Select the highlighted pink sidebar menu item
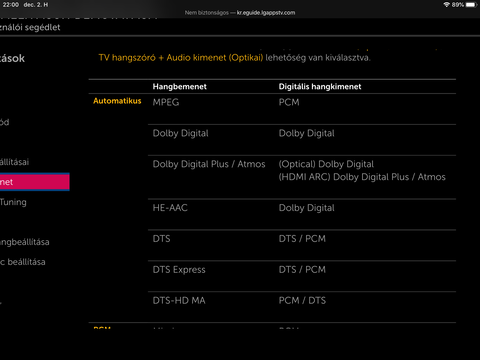The height and width of the screenshot is (360, 480). point(34,182)
